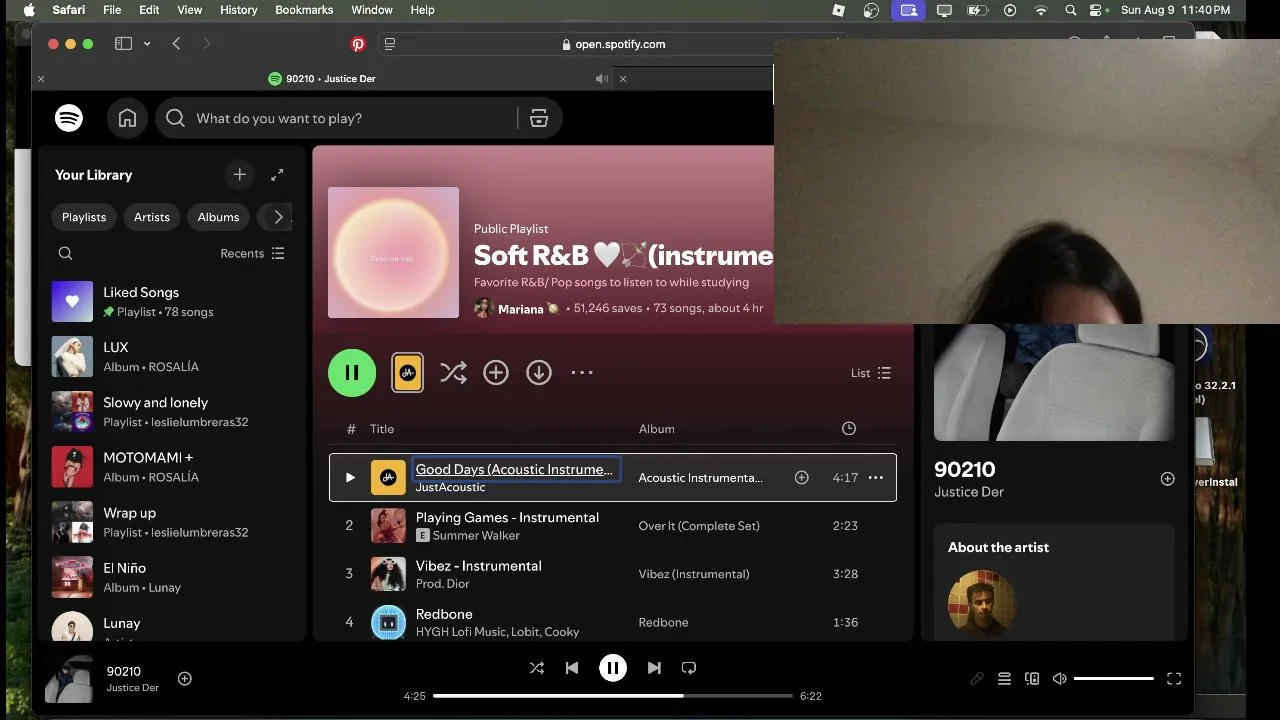Close the 90210 Justice Der tab
The width and height of the screenshot is (1280, 720).
point(41,79)
